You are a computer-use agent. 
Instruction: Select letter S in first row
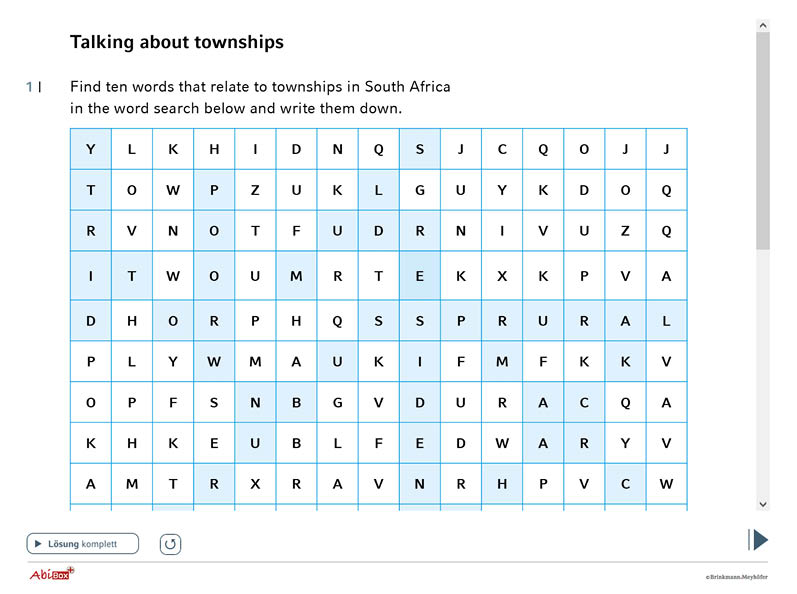pos(420,149)
